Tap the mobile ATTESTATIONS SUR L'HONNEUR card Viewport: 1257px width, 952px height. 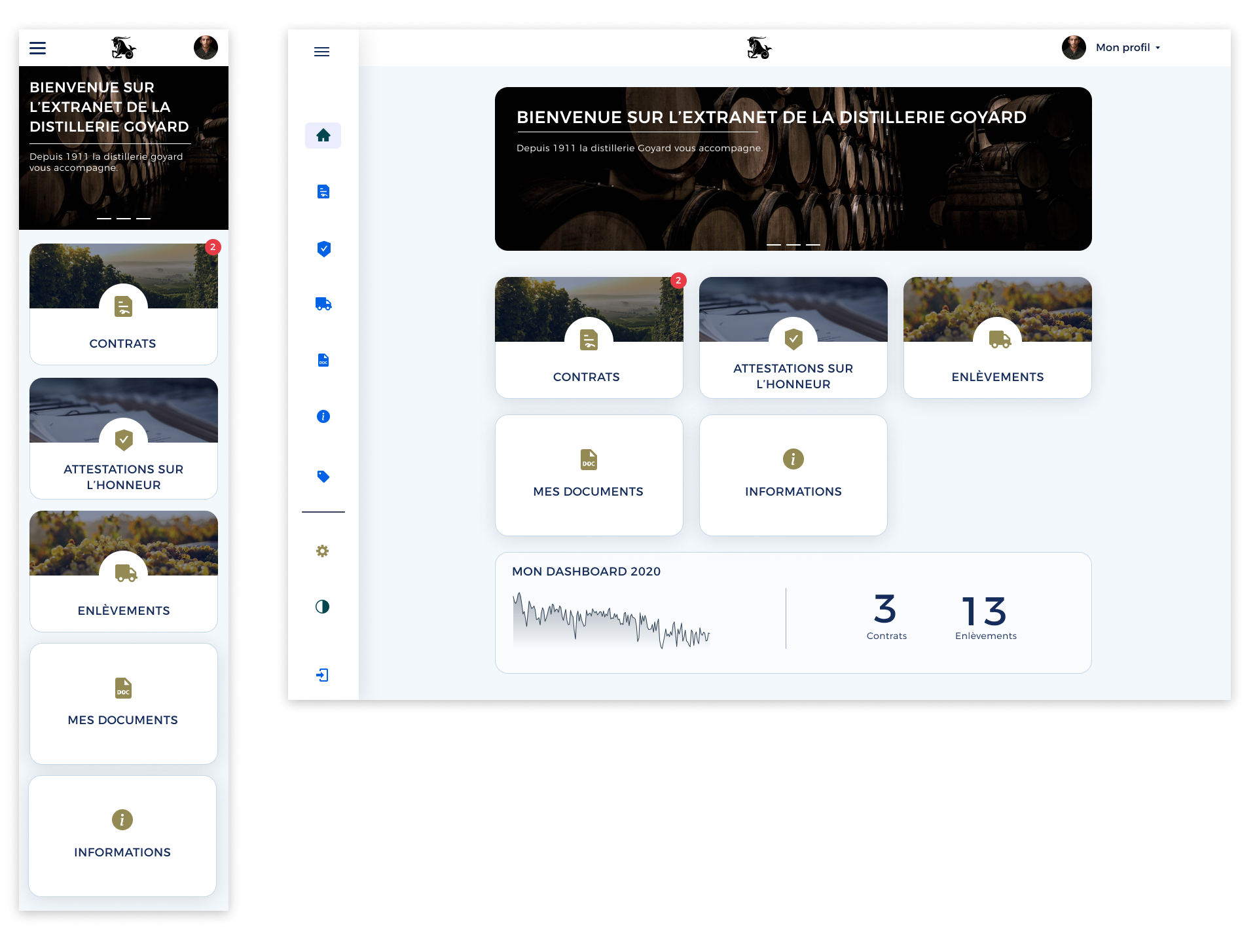[x=123, y=439]
